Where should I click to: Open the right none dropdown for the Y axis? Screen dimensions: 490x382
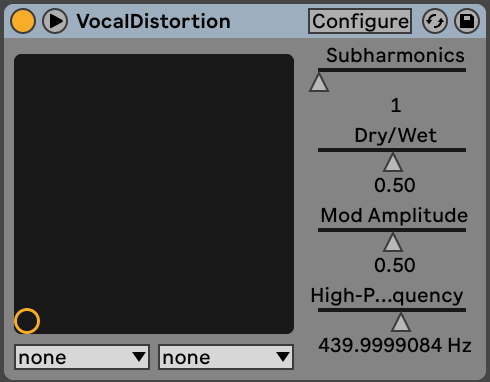(x=226, y=357)
